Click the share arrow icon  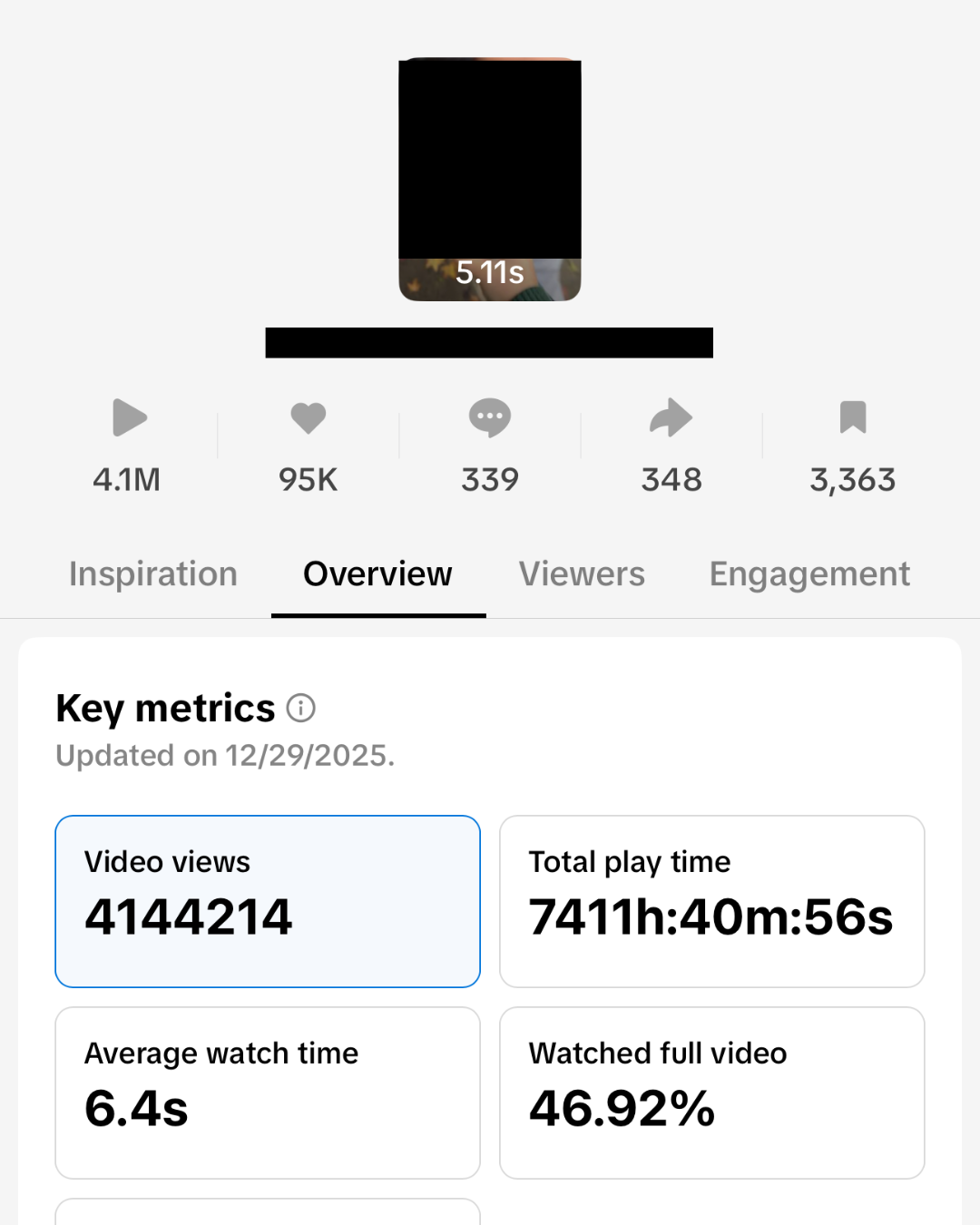click(x=671, y=418)
